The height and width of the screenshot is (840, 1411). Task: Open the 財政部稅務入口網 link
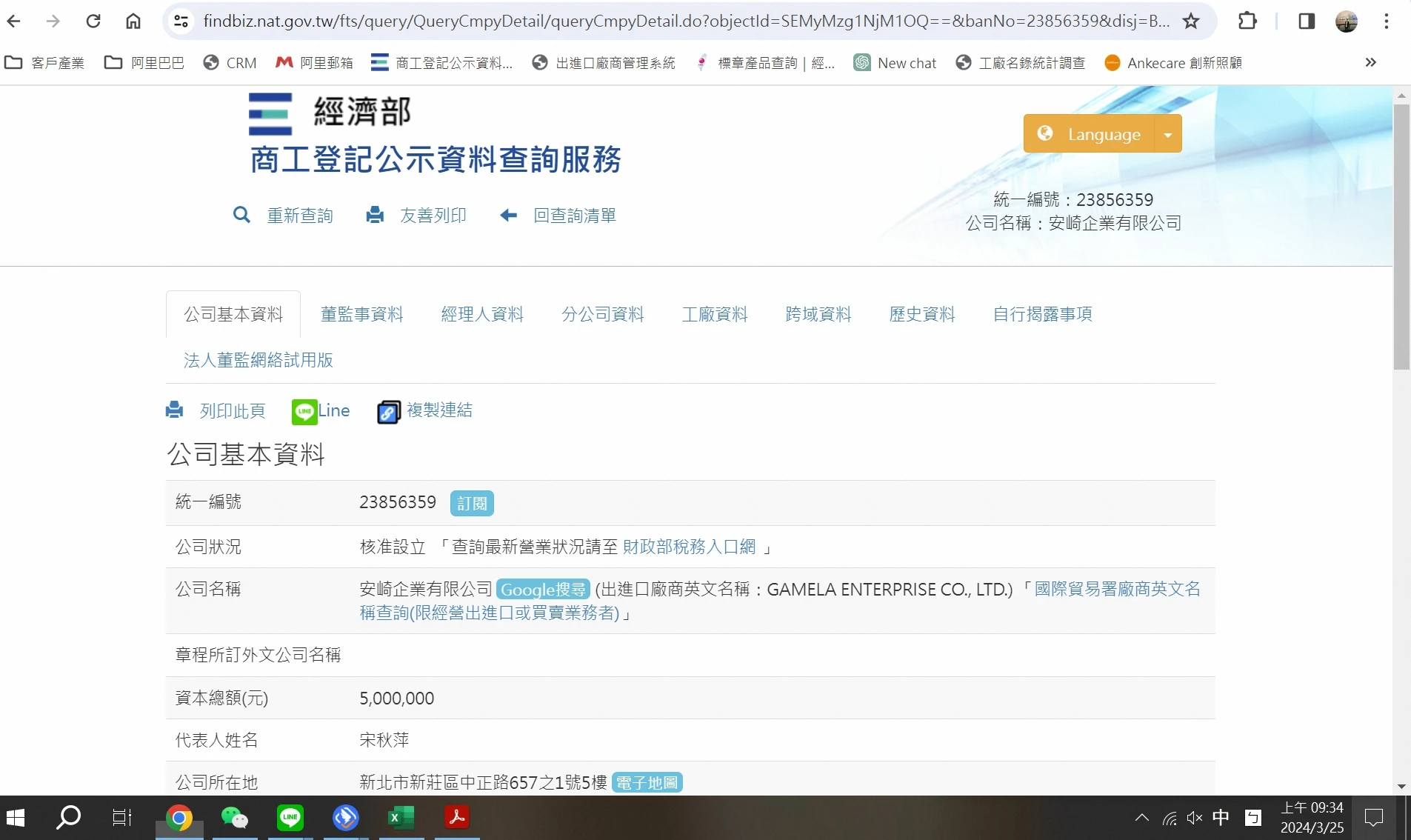coord(689,547)
